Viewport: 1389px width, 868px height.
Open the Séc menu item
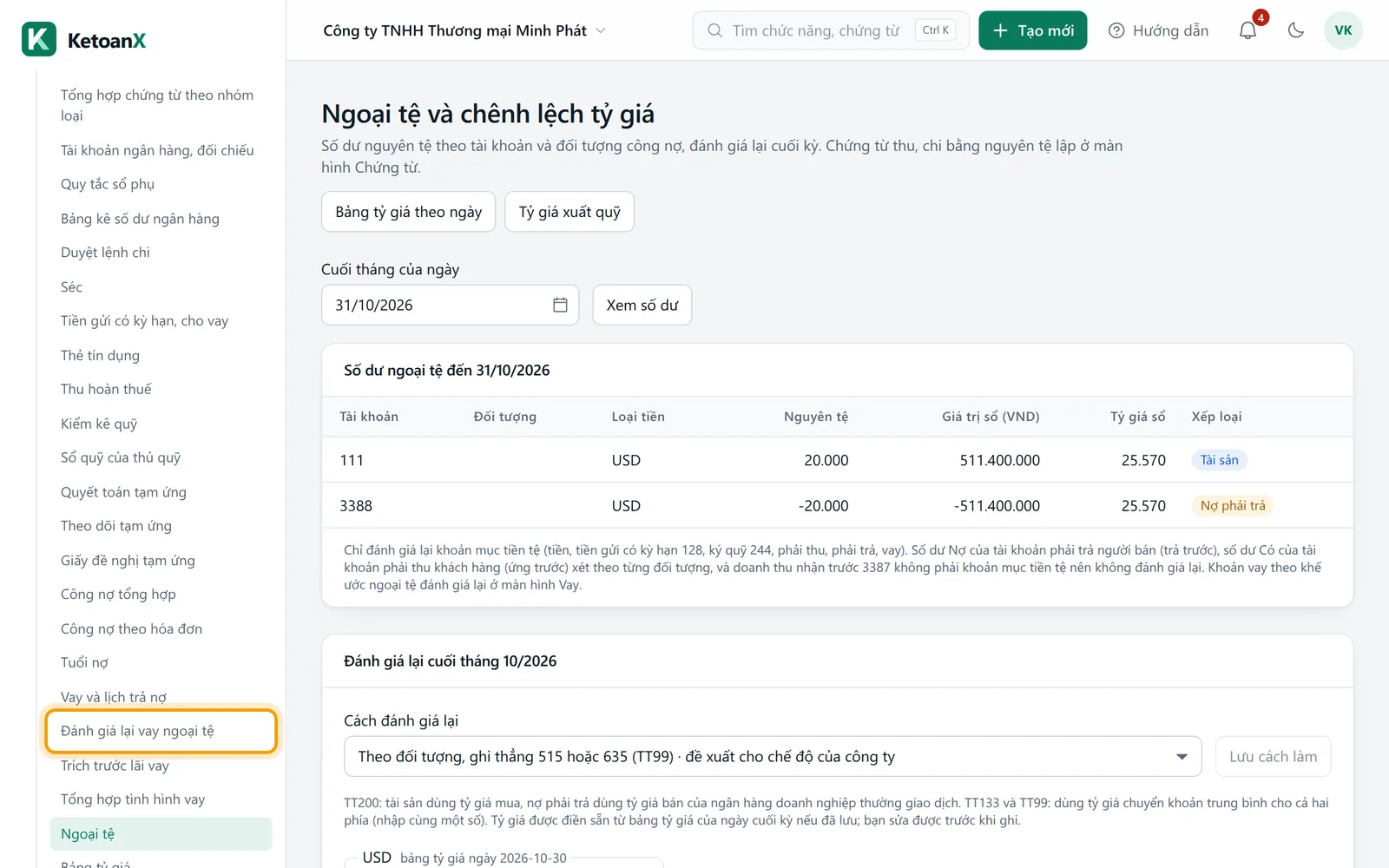(161, 286)
